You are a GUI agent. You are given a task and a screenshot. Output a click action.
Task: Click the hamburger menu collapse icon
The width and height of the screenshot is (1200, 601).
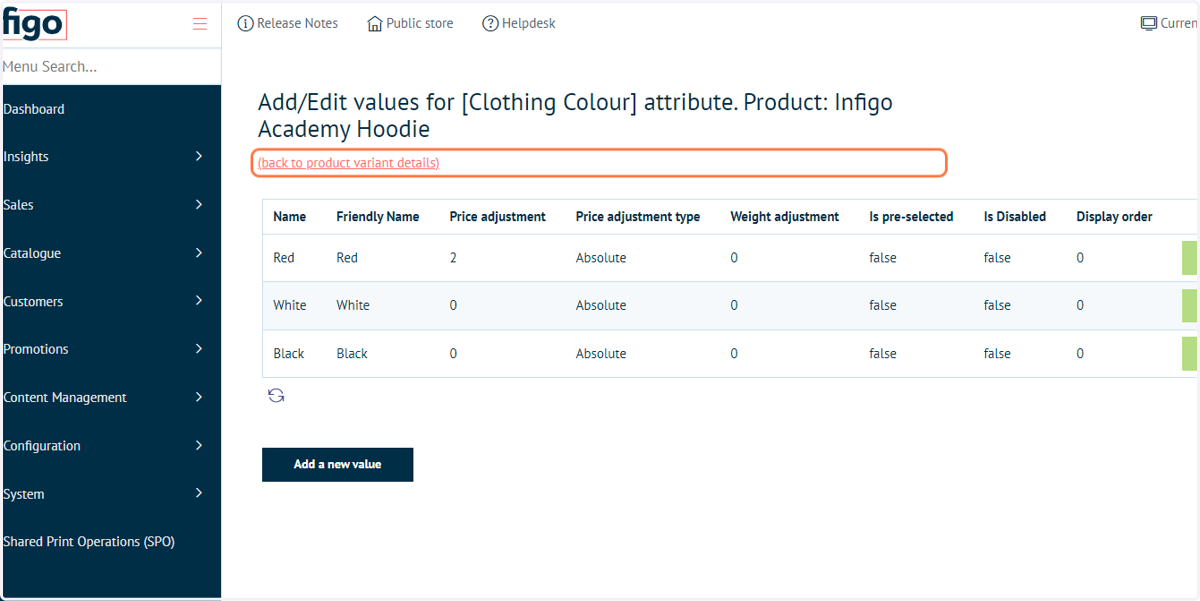click(200, 24)
